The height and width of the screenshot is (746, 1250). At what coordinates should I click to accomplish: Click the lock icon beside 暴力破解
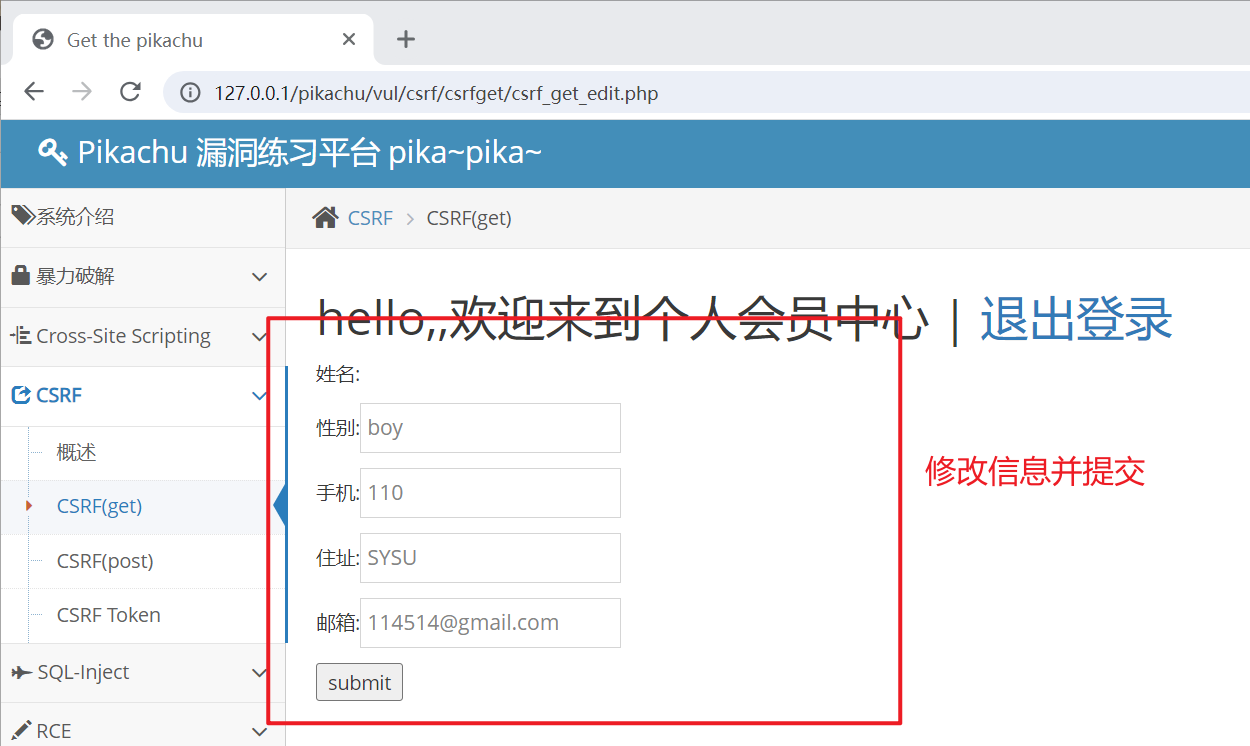(20, 276)
